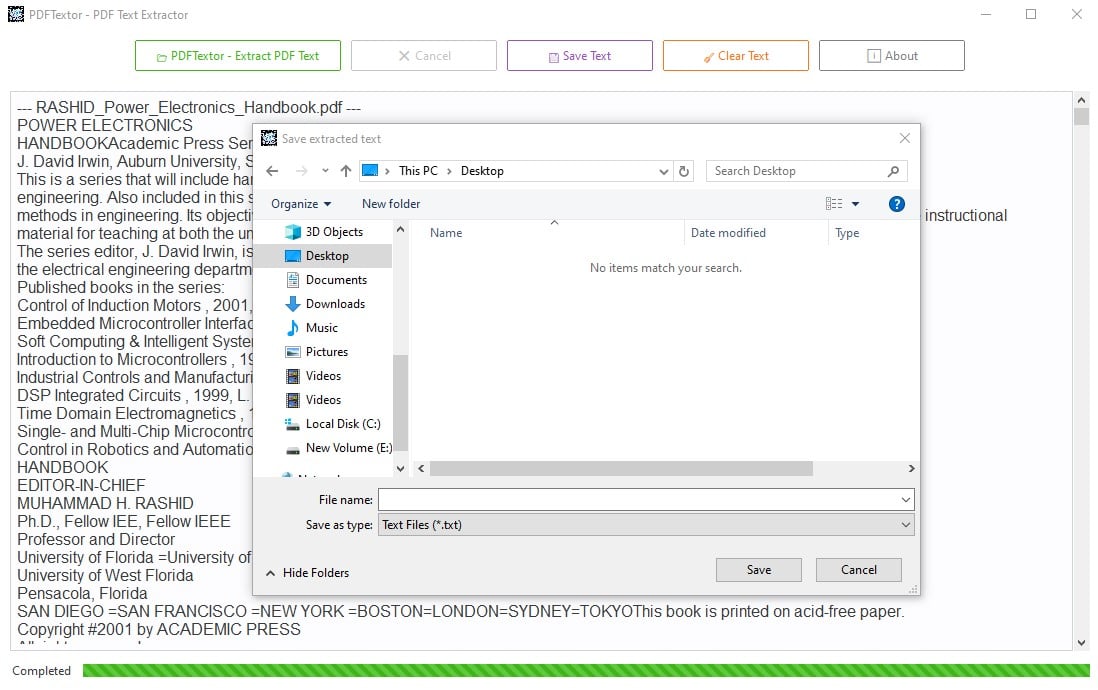Go up one folder level arrow
1098x690 pixels.
click(346, 171)
